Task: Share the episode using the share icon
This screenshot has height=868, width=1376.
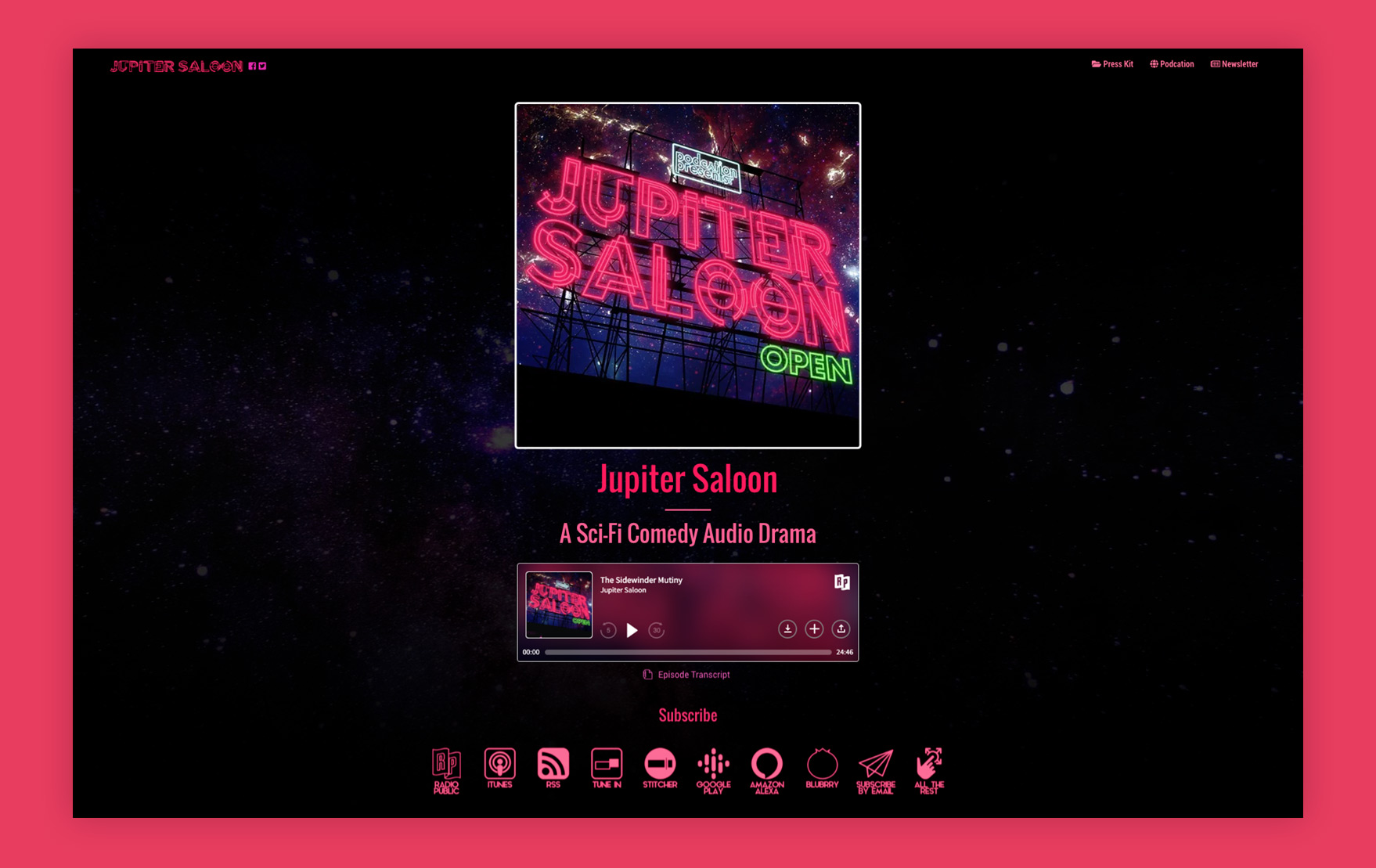Action: coord(841,628)
